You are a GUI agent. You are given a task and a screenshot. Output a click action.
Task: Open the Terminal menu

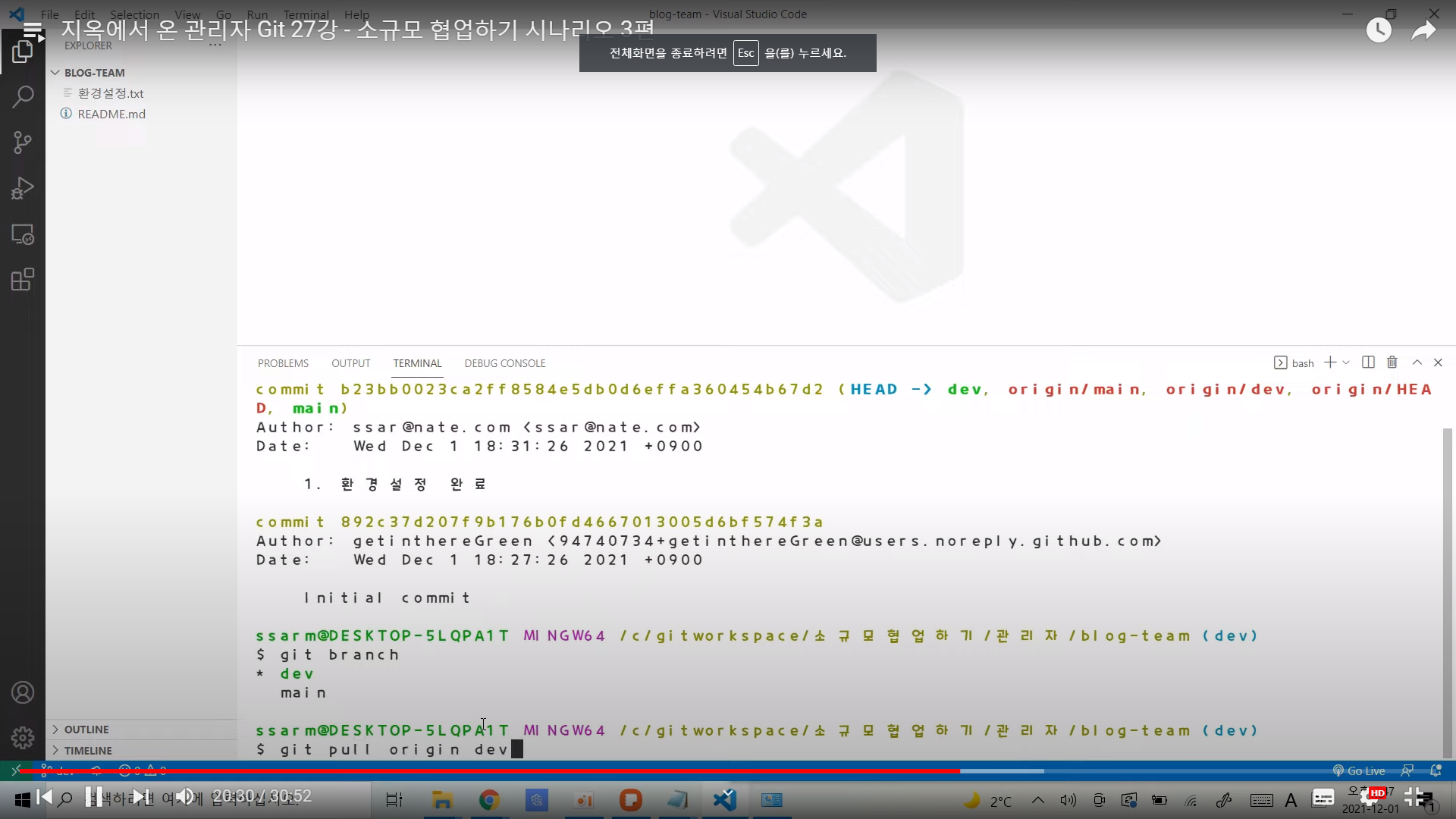(x=306, y=14)
